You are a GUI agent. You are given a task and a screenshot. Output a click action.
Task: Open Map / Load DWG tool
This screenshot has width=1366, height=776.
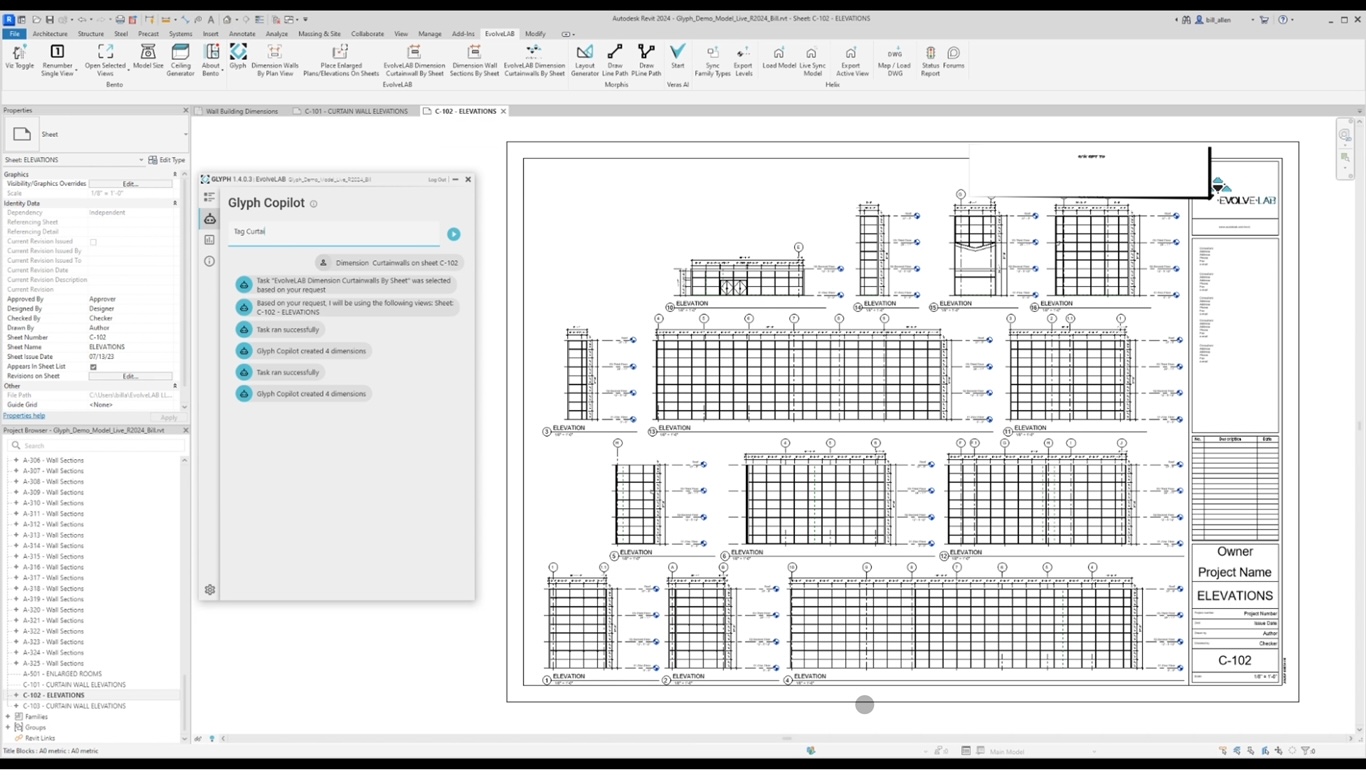[894, 60]
